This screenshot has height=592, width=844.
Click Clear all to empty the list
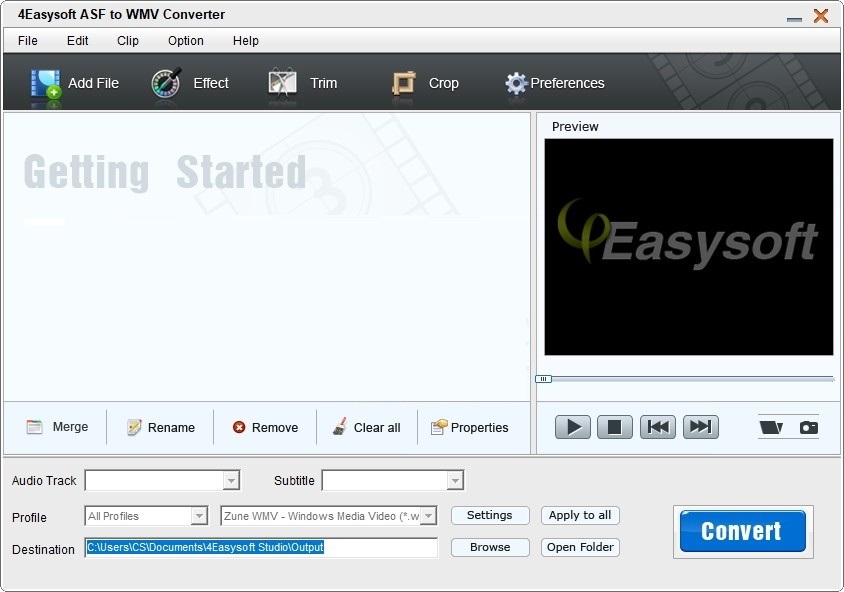tap(367, 427)
